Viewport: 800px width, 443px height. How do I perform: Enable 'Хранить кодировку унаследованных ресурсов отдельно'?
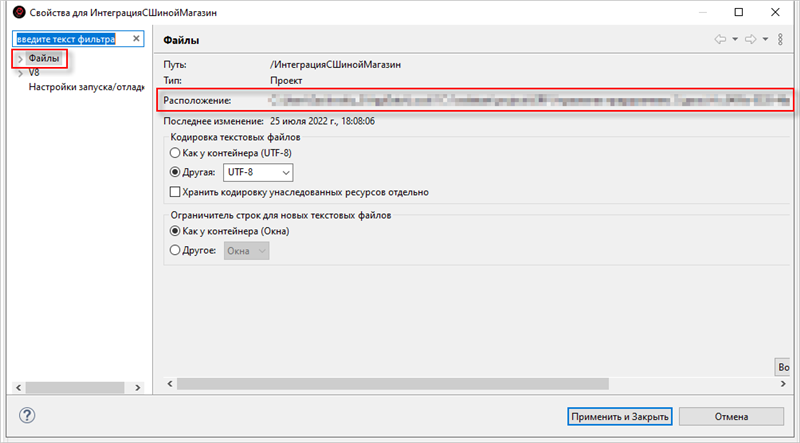click(x=176, y=192)
